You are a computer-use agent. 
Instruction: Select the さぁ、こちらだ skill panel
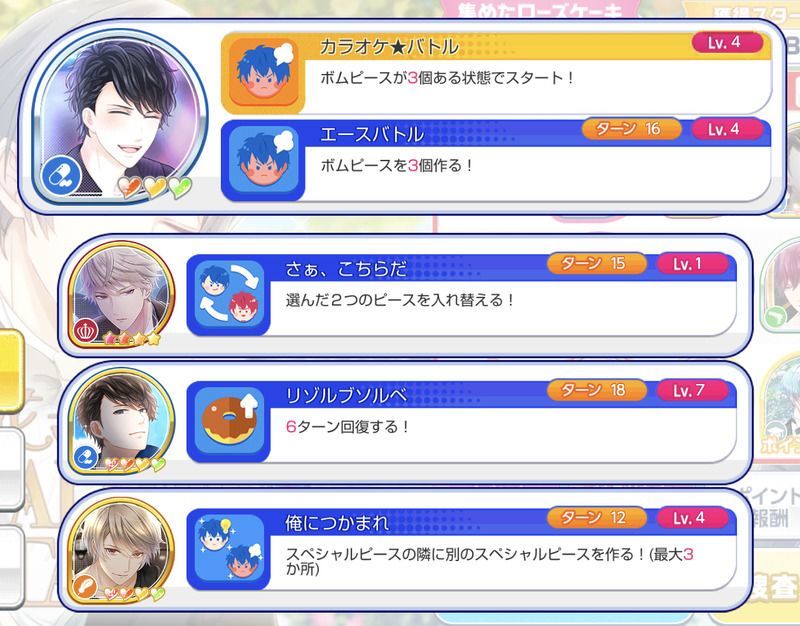[x=462, y=295]
